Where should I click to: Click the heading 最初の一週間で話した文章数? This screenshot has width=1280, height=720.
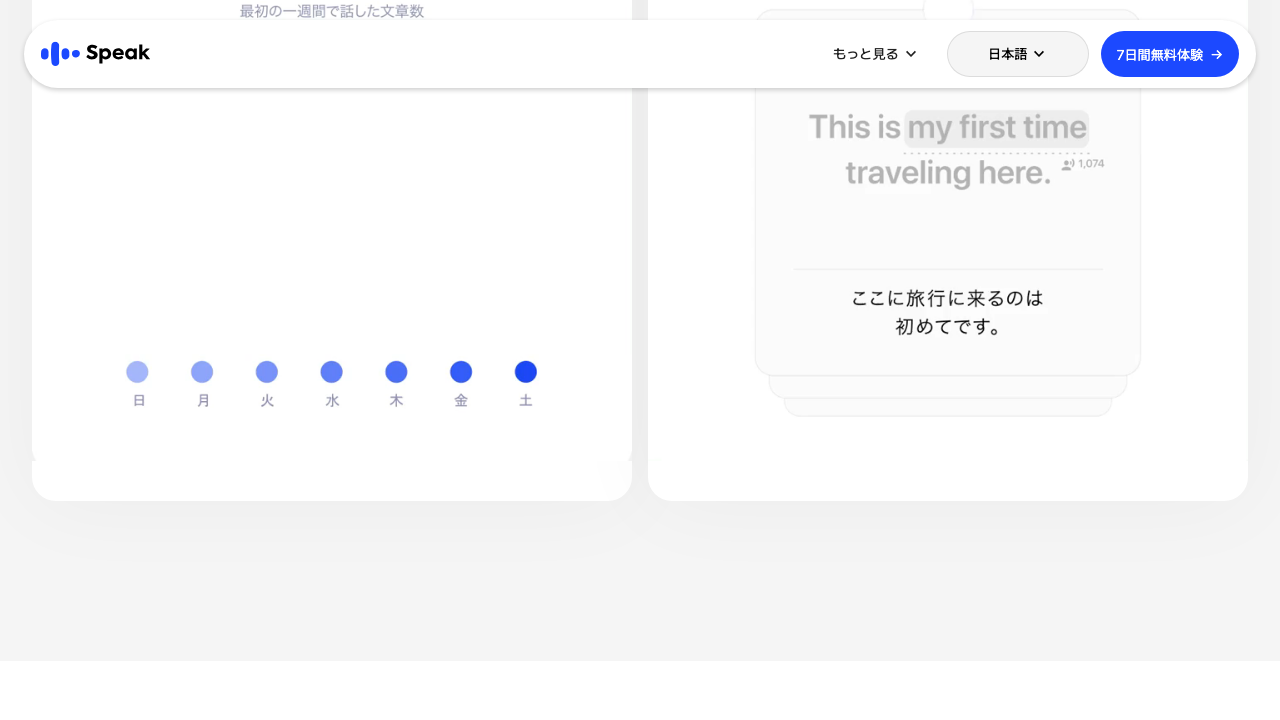tap(332, 11)
